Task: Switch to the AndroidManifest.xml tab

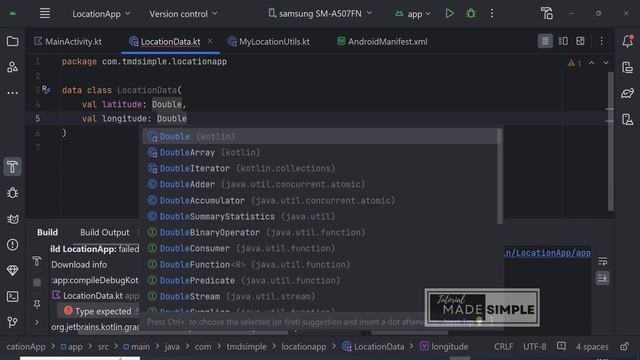Action: coord(382,42)
